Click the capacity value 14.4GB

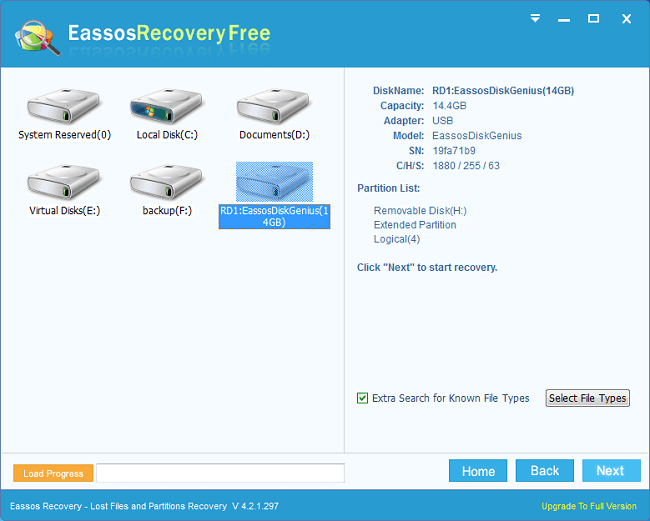(449, 106)
